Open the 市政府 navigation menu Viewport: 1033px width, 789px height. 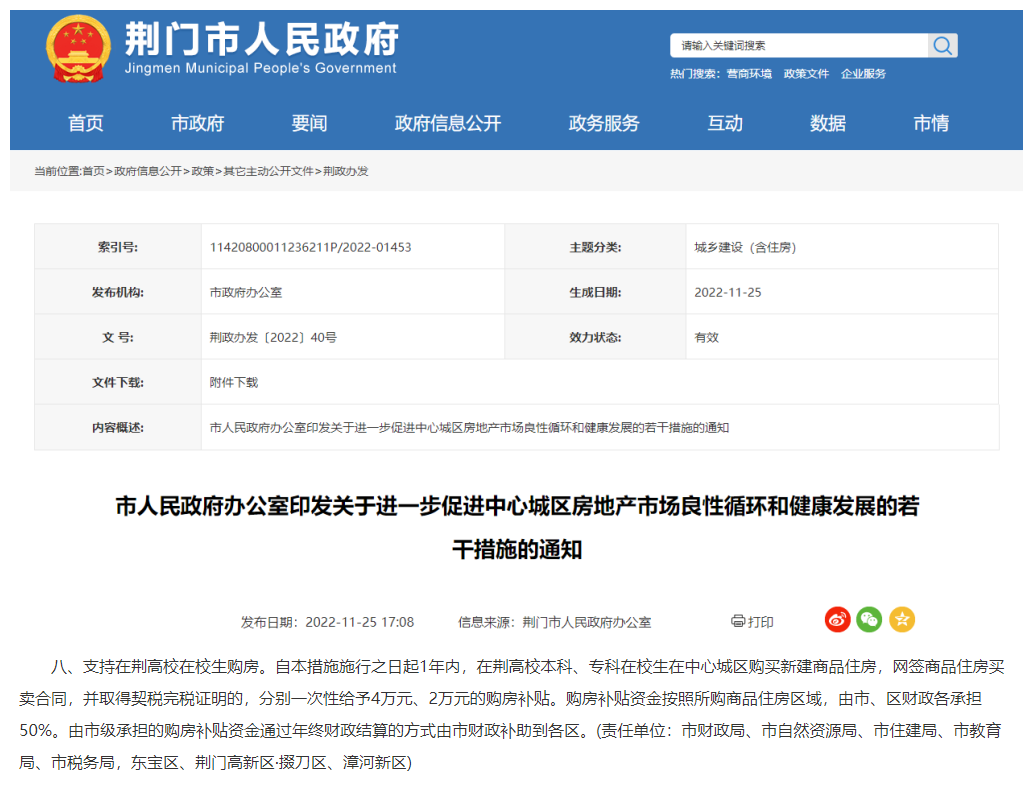(197, 124)
